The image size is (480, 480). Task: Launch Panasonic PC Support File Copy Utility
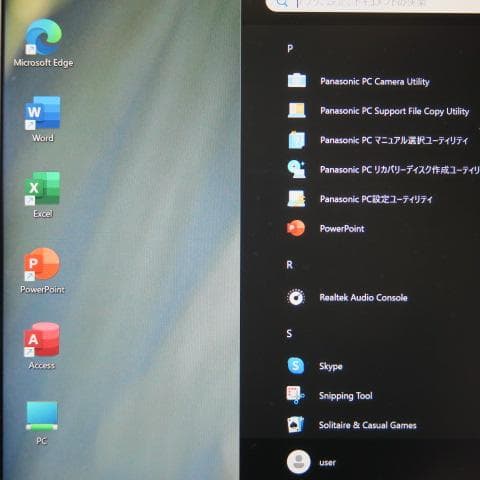coord(395,111)
